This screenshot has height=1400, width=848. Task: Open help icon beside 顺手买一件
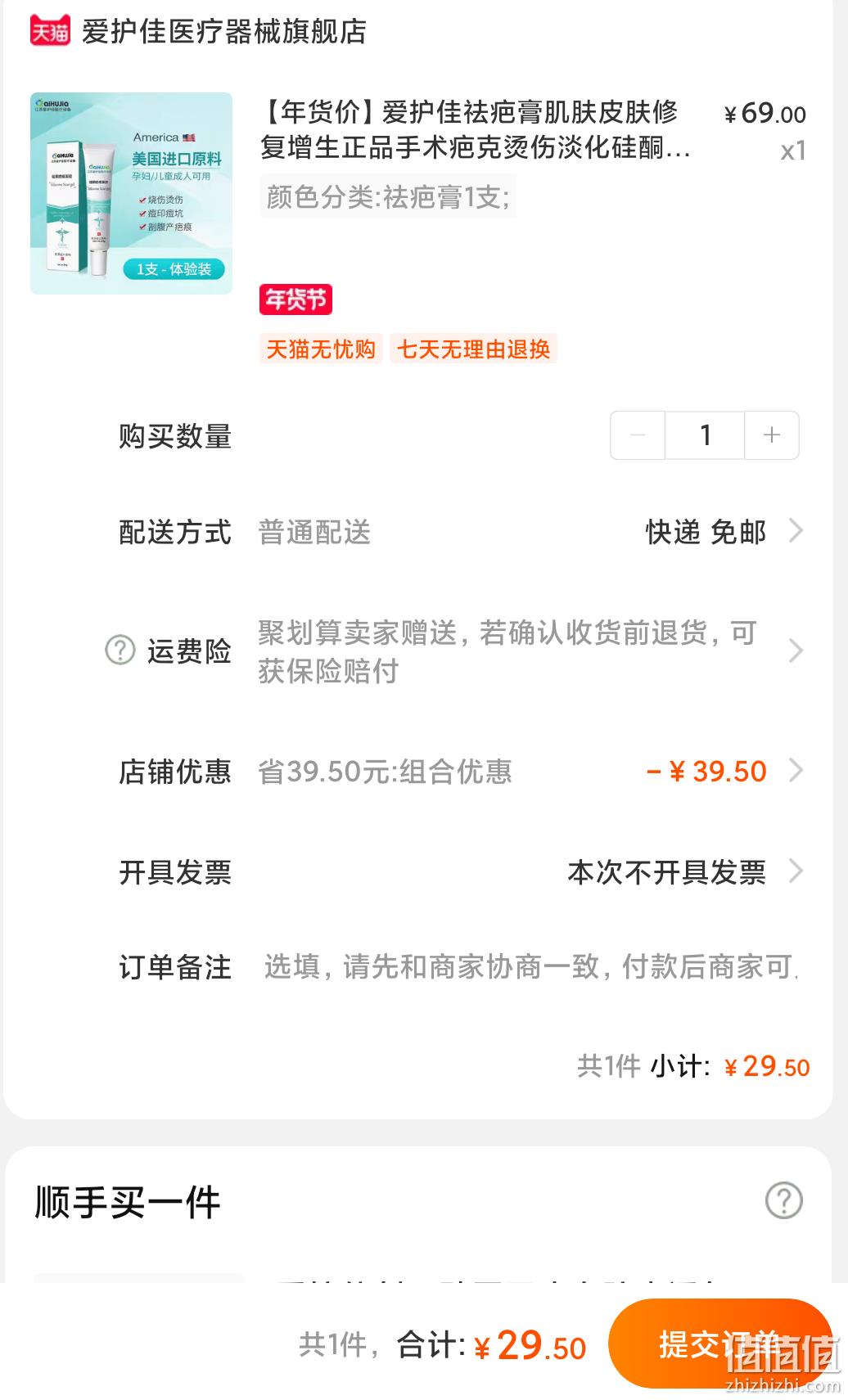pos(783,1200)
